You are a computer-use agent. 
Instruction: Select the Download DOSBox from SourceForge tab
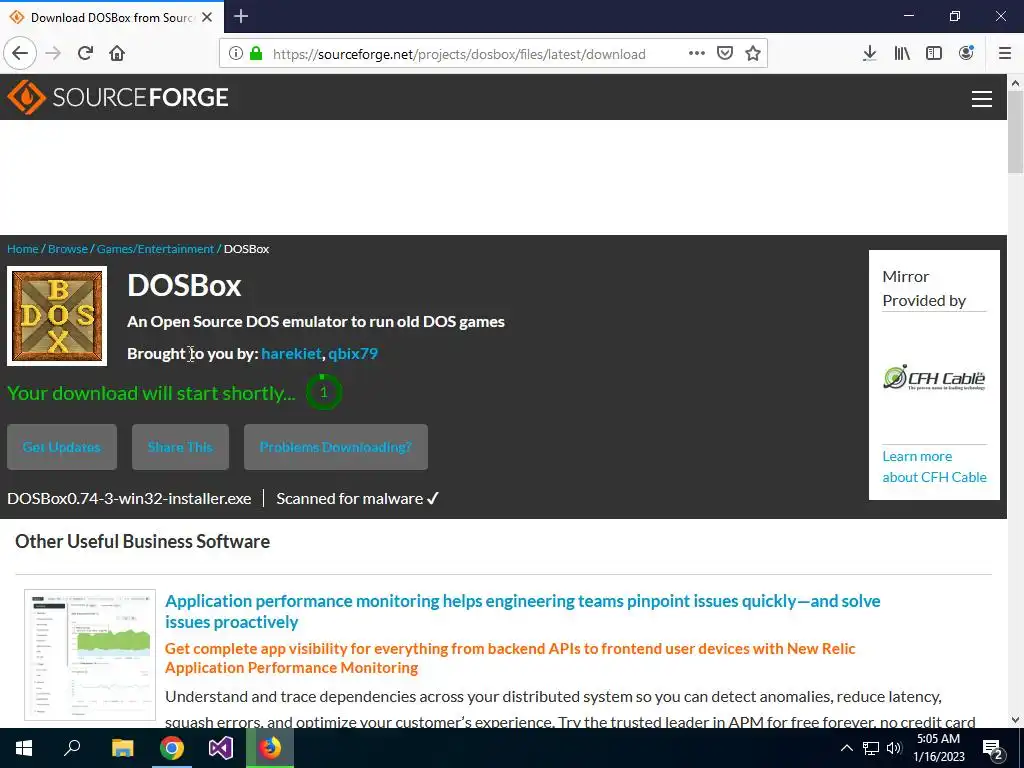pos(112,18)
